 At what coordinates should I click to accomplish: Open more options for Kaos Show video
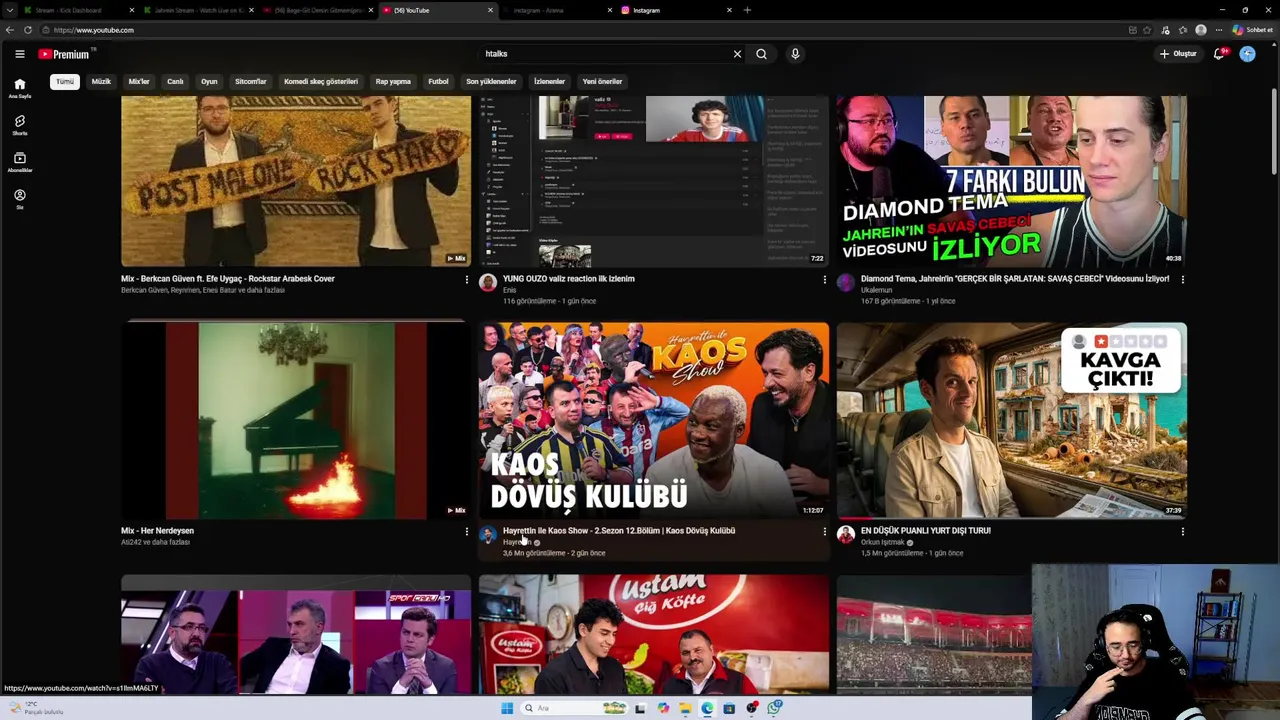[824, 532]
